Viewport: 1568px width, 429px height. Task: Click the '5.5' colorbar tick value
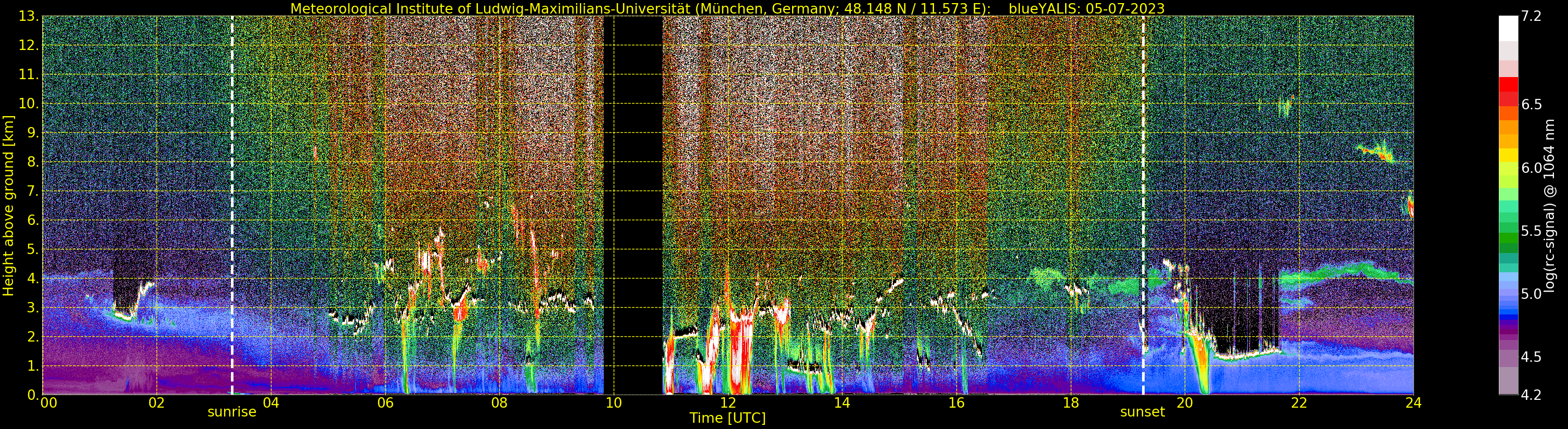[x=1530, y=231]
